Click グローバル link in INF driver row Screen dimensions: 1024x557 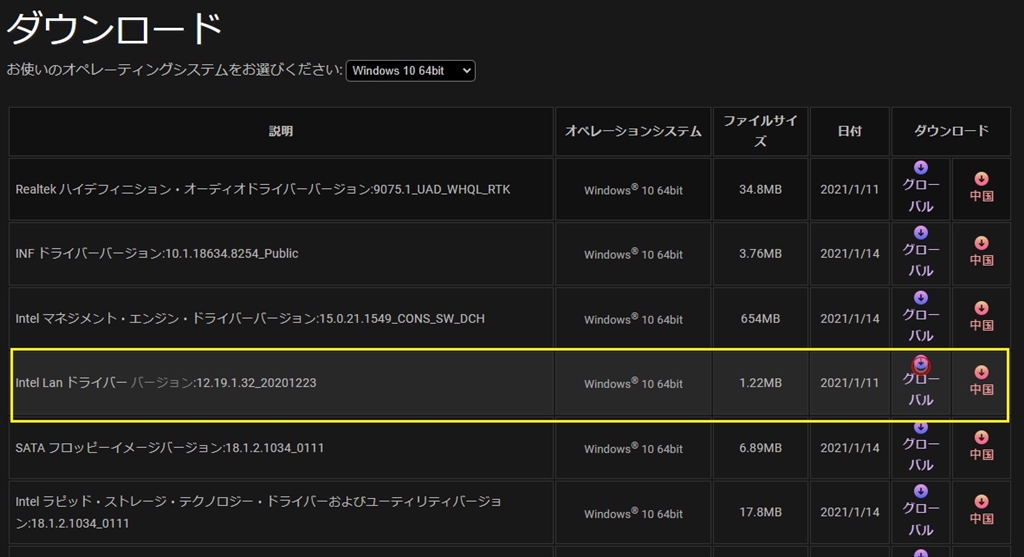pos(921,260)
